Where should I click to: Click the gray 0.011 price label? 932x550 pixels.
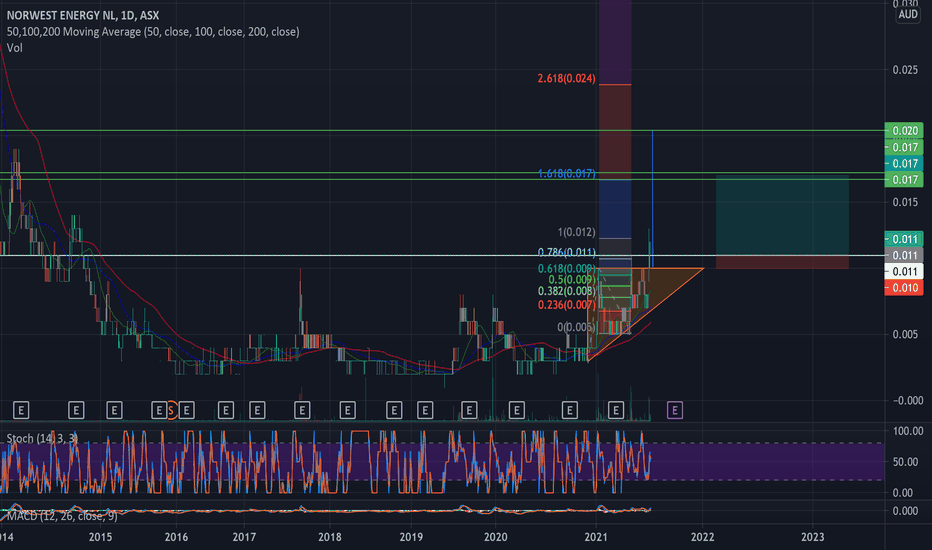904,255
